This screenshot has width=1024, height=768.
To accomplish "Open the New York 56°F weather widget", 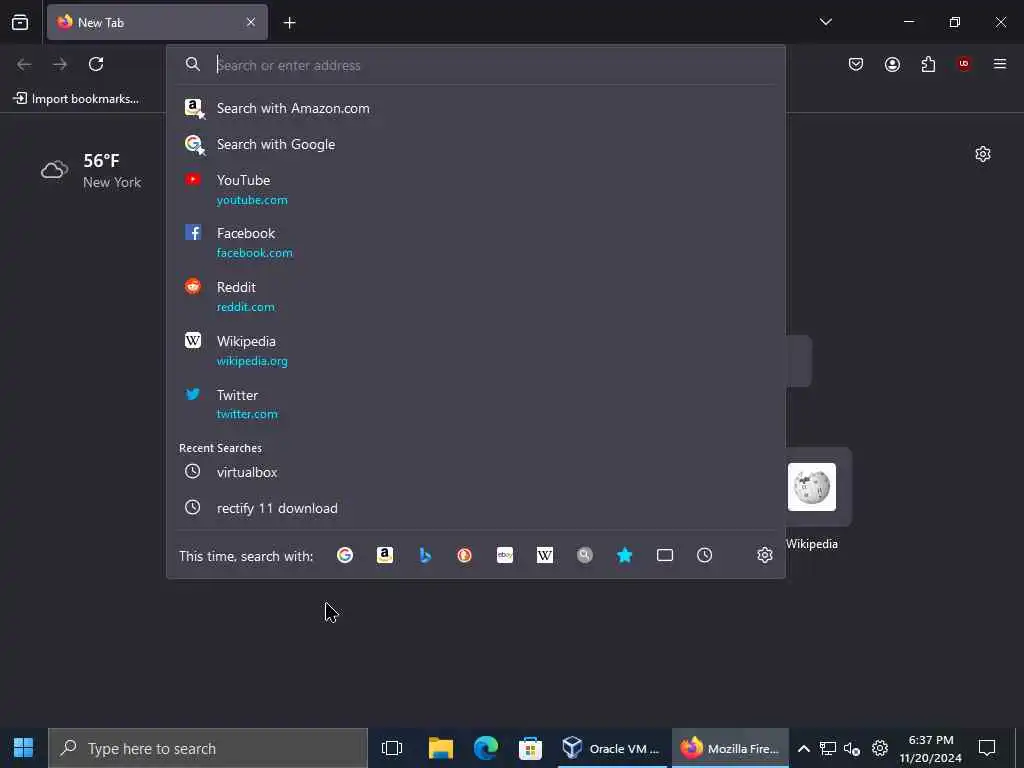I will [x=91, y=170].
